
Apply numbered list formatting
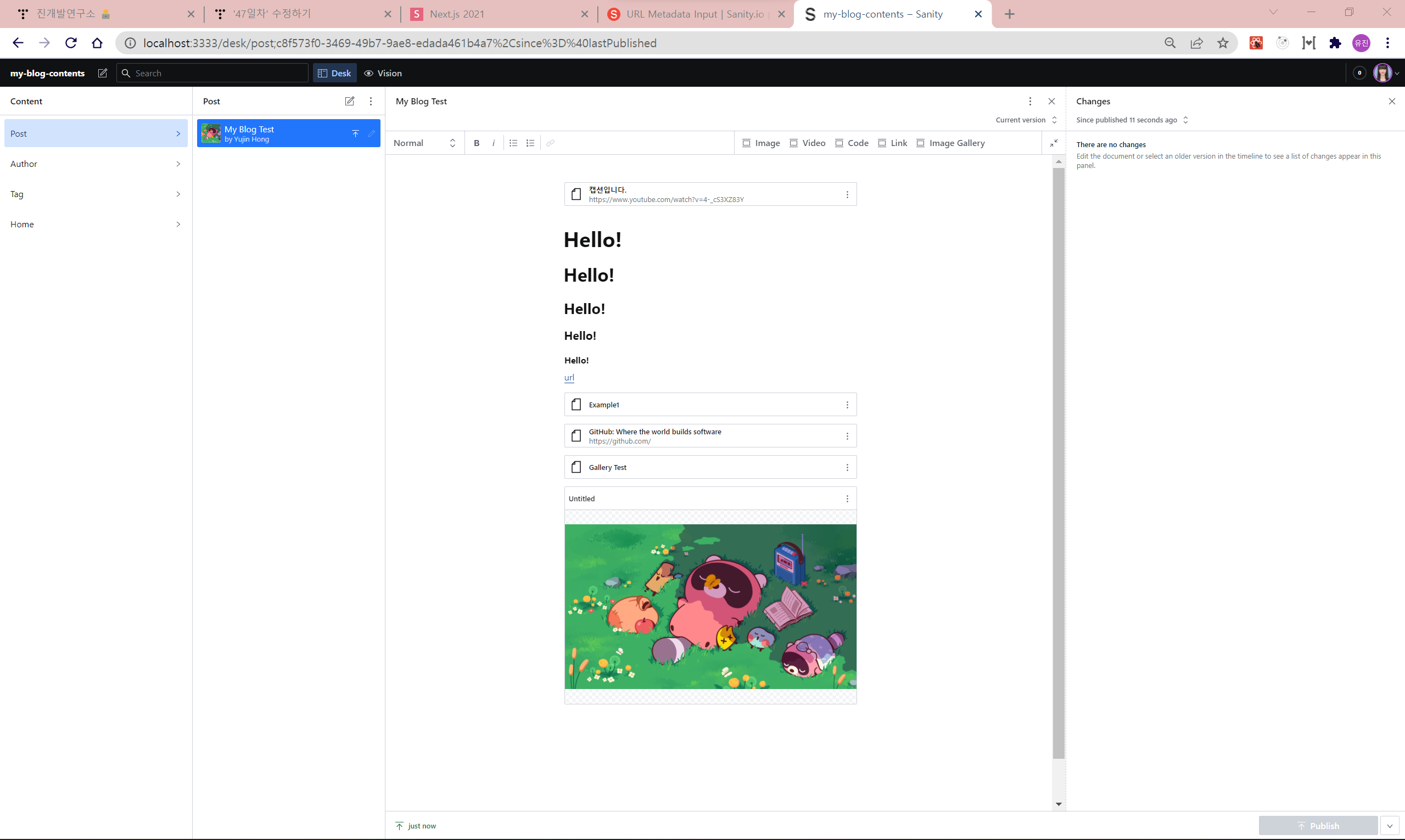[530, 143]
